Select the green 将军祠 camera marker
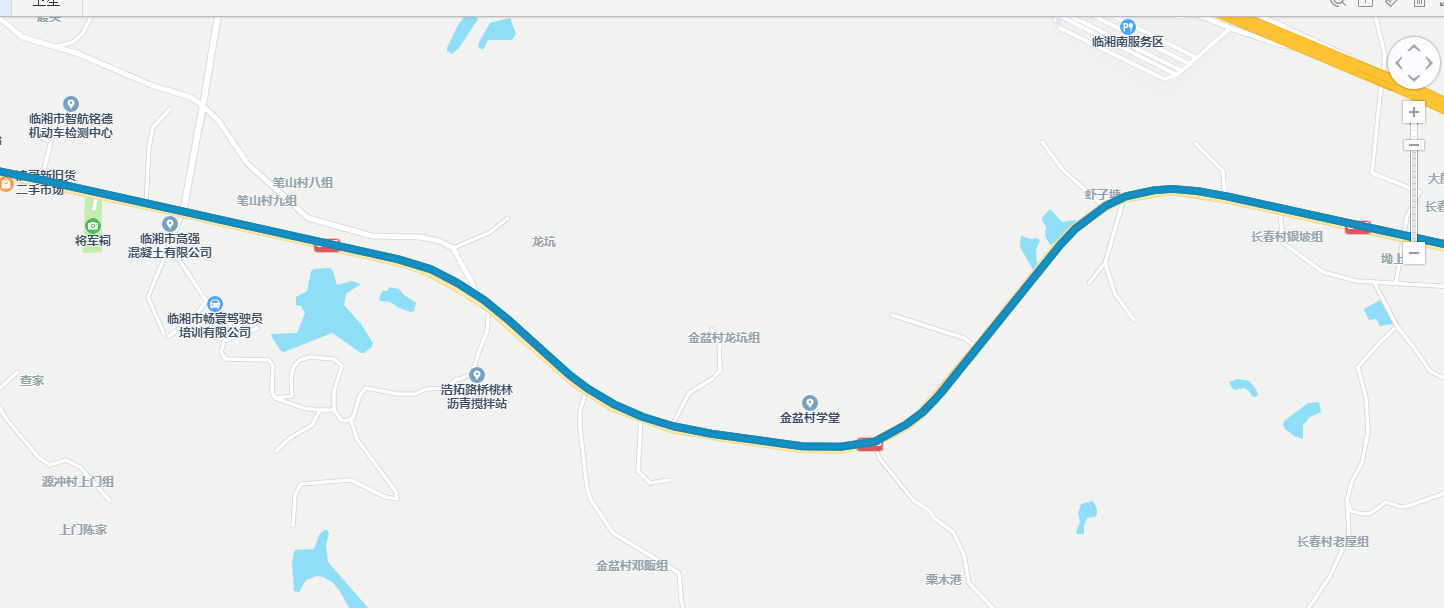 click(93, 226)
